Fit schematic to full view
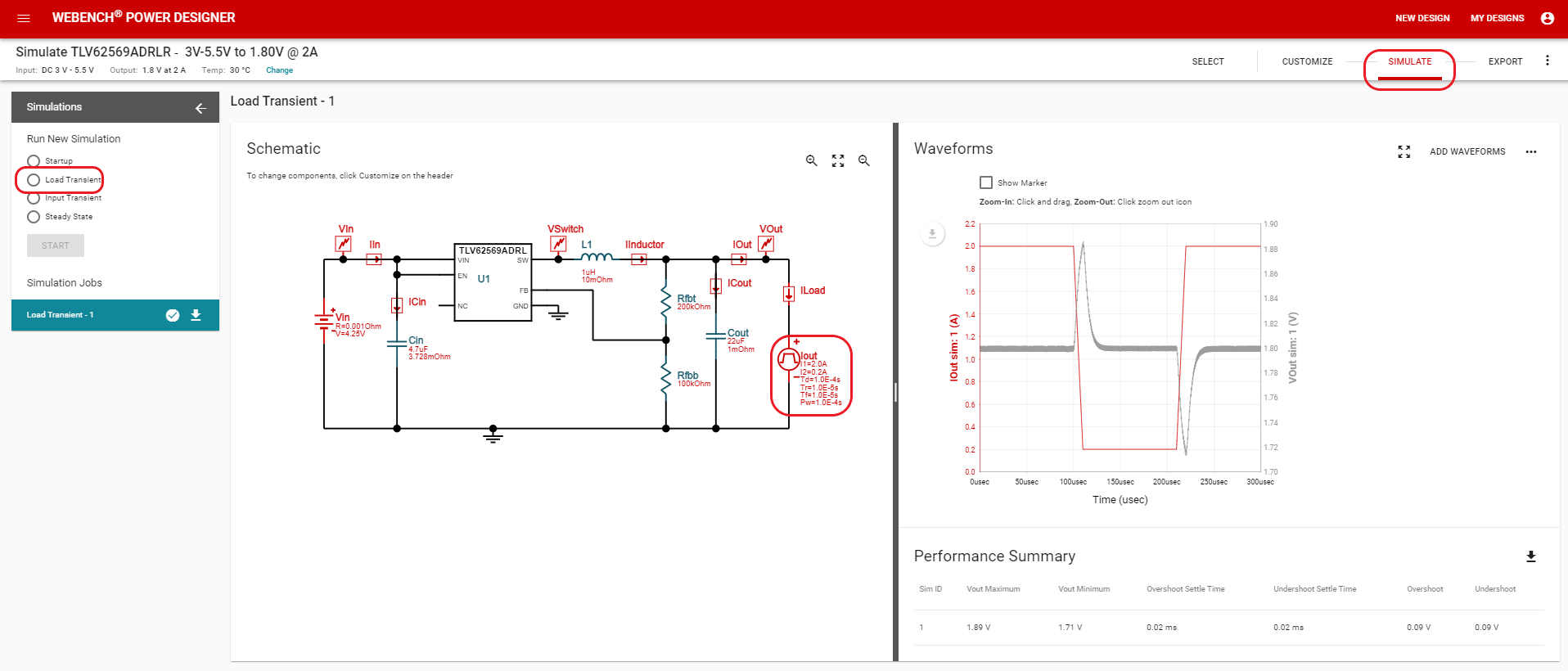 837,160
